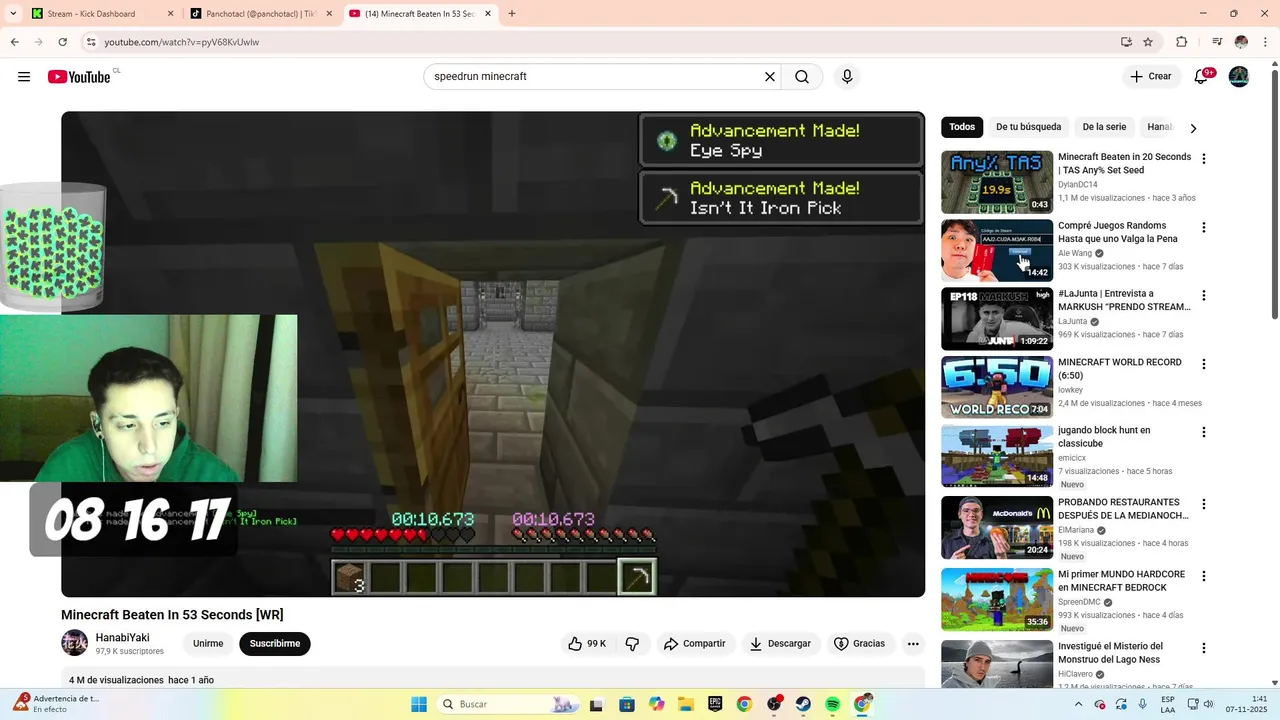This screenshot has width=1280, height=720.
Task: Open the YouTube guide hamburger menu
Action: [x=24, y=77]
